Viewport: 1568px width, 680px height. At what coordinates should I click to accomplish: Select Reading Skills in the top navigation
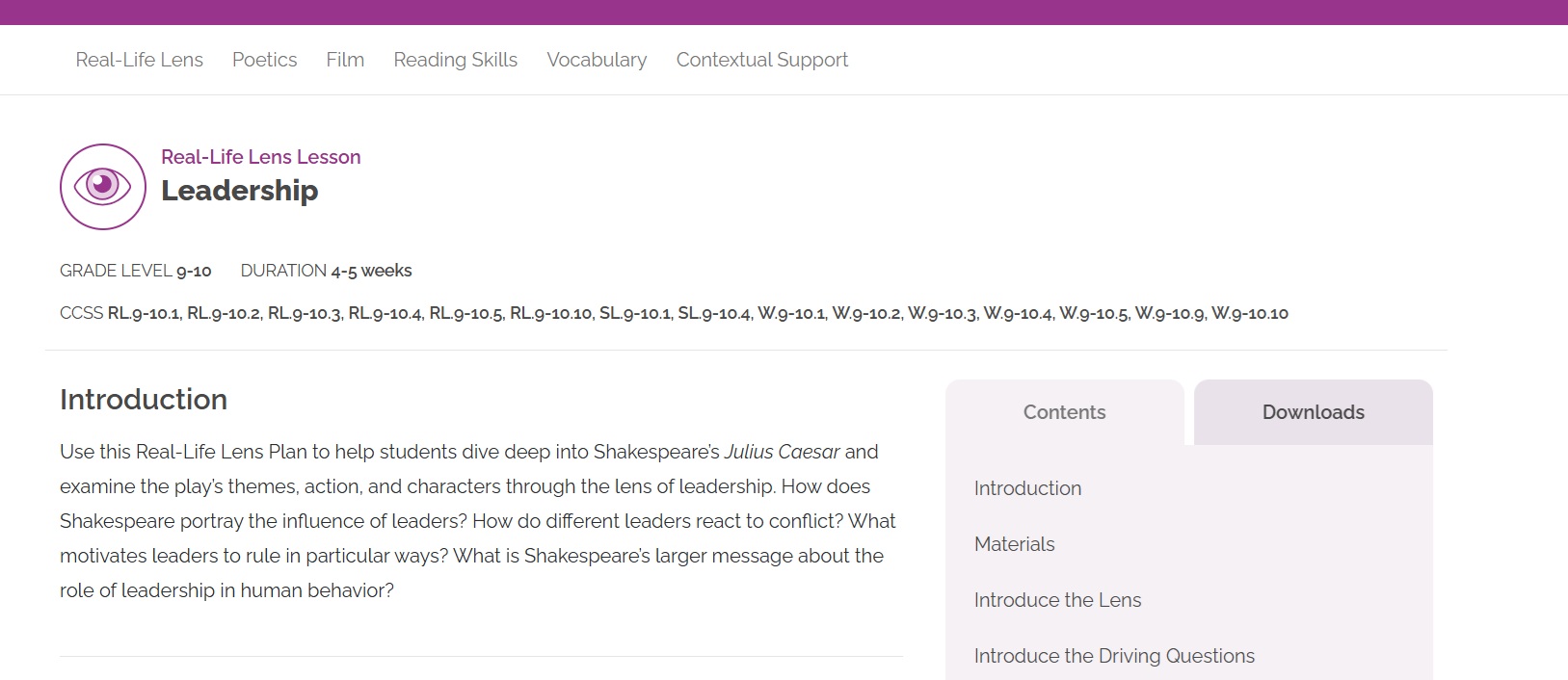tap(455, 60)
